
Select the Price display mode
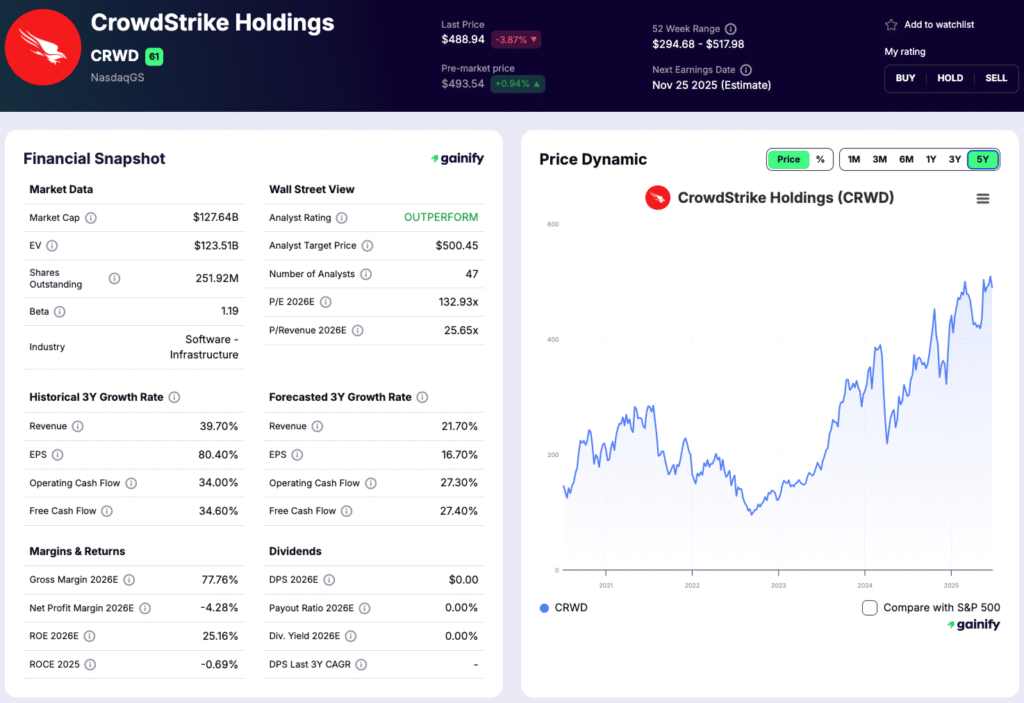click(x=789, y=159)
